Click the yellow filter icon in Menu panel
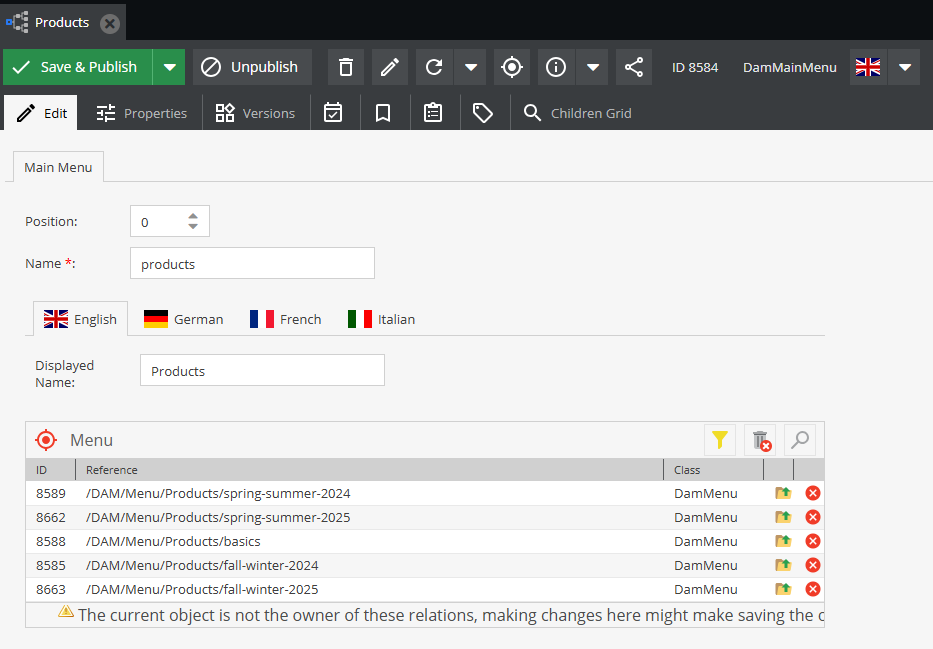933x649 pixels. pyautogui.click(x=720, y=440)
